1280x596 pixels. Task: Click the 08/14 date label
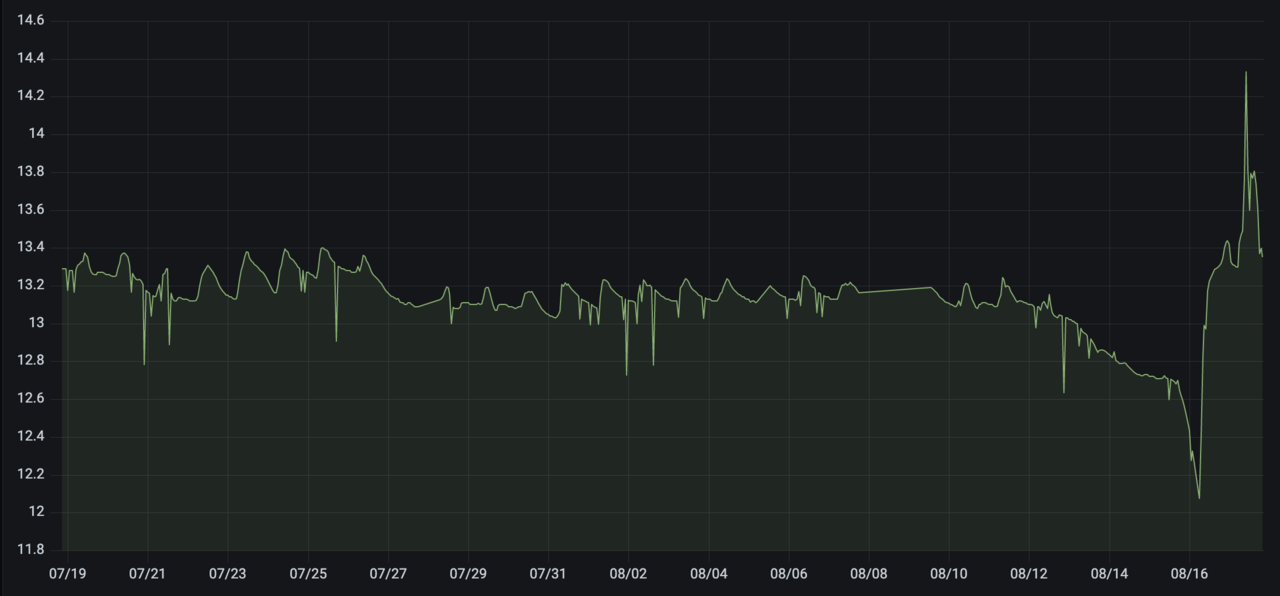1109,574
